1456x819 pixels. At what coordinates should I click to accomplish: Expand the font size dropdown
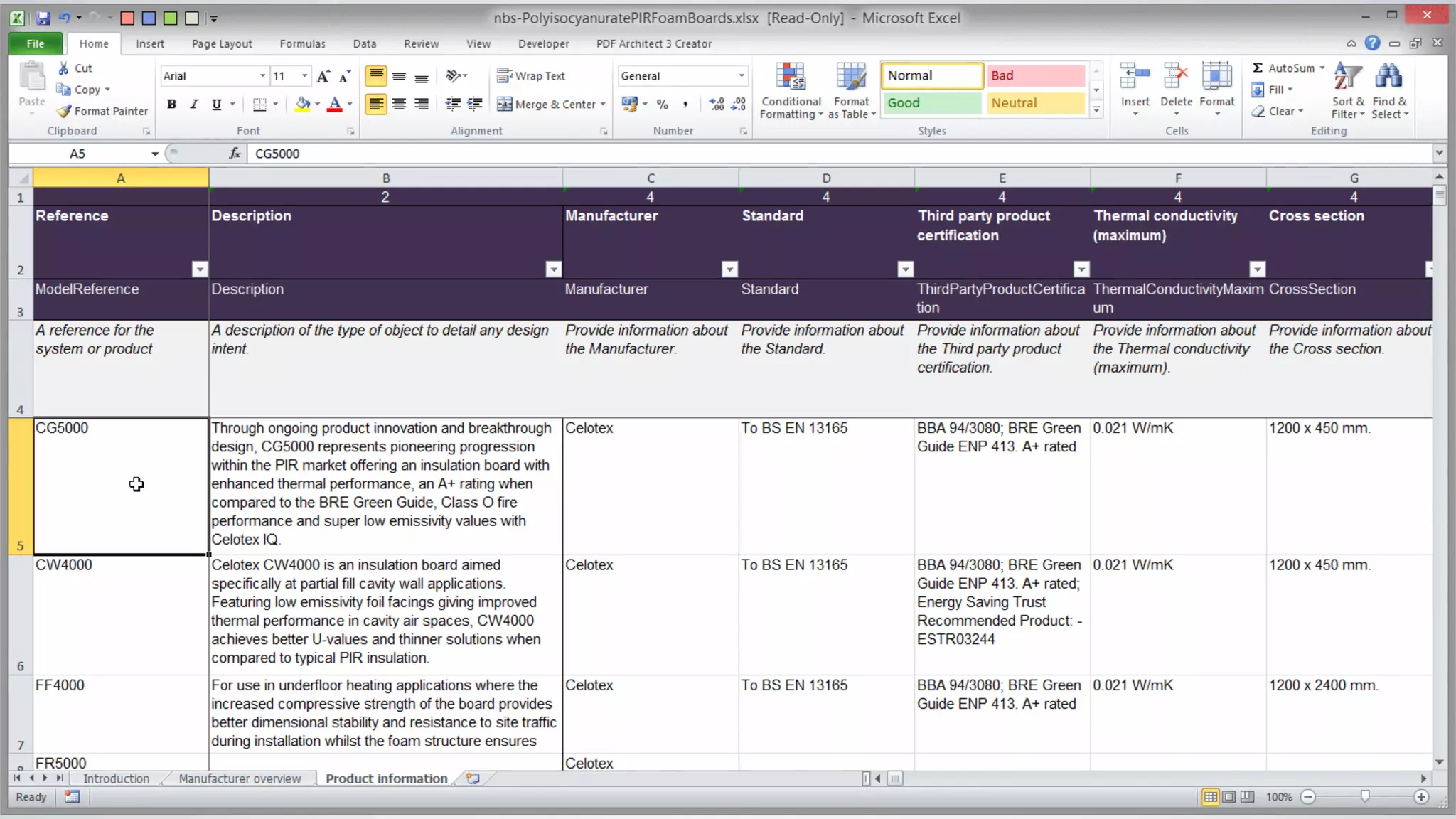coord(304,76)
